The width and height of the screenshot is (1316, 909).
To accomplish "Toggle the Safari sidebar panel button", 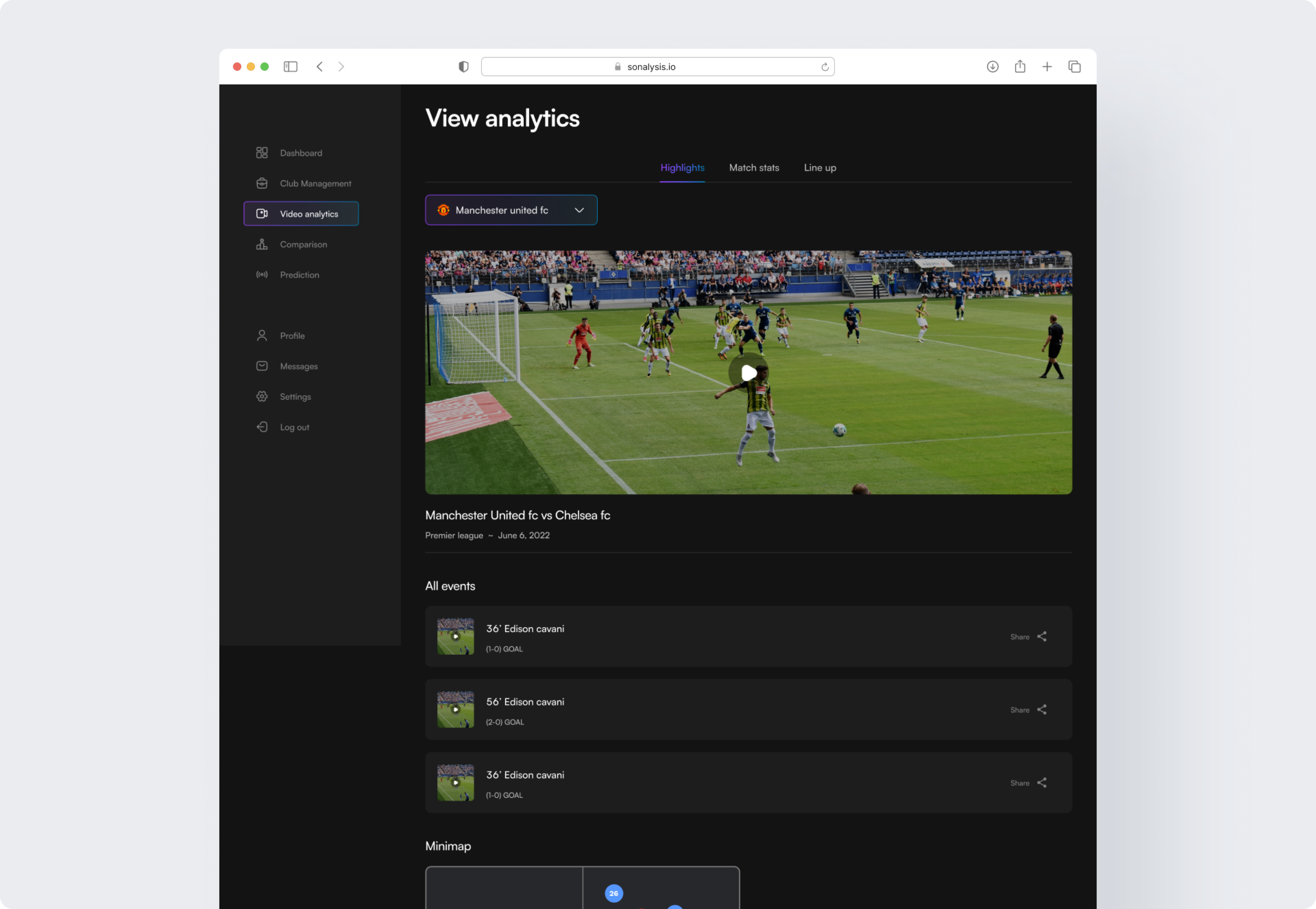I will pos(290,67).
